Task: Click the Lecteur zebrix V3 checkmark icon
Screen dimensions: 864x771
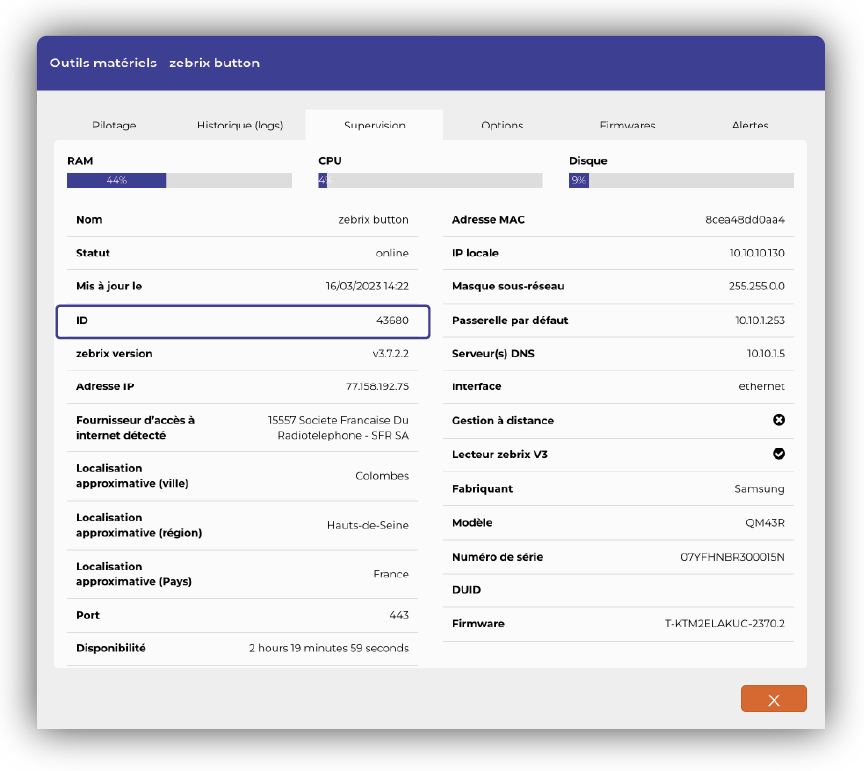Action: coord(779,454)
